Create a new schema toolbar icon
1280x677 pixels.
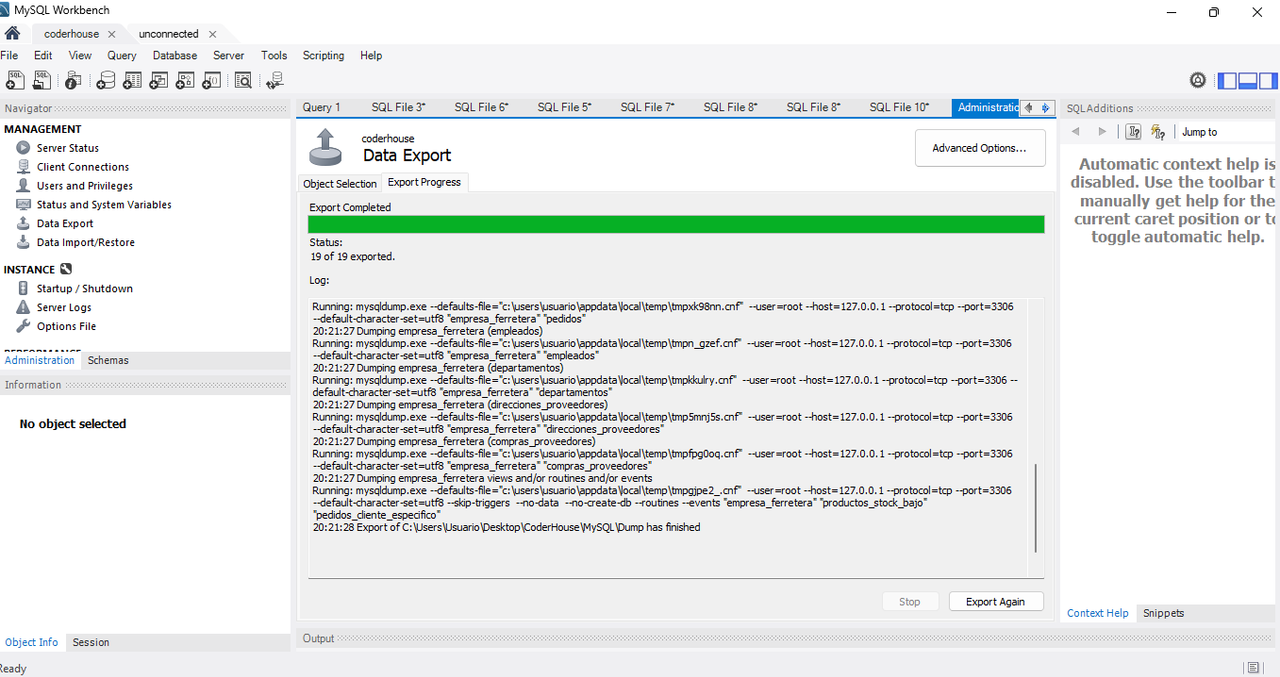[x=105, y=81]
